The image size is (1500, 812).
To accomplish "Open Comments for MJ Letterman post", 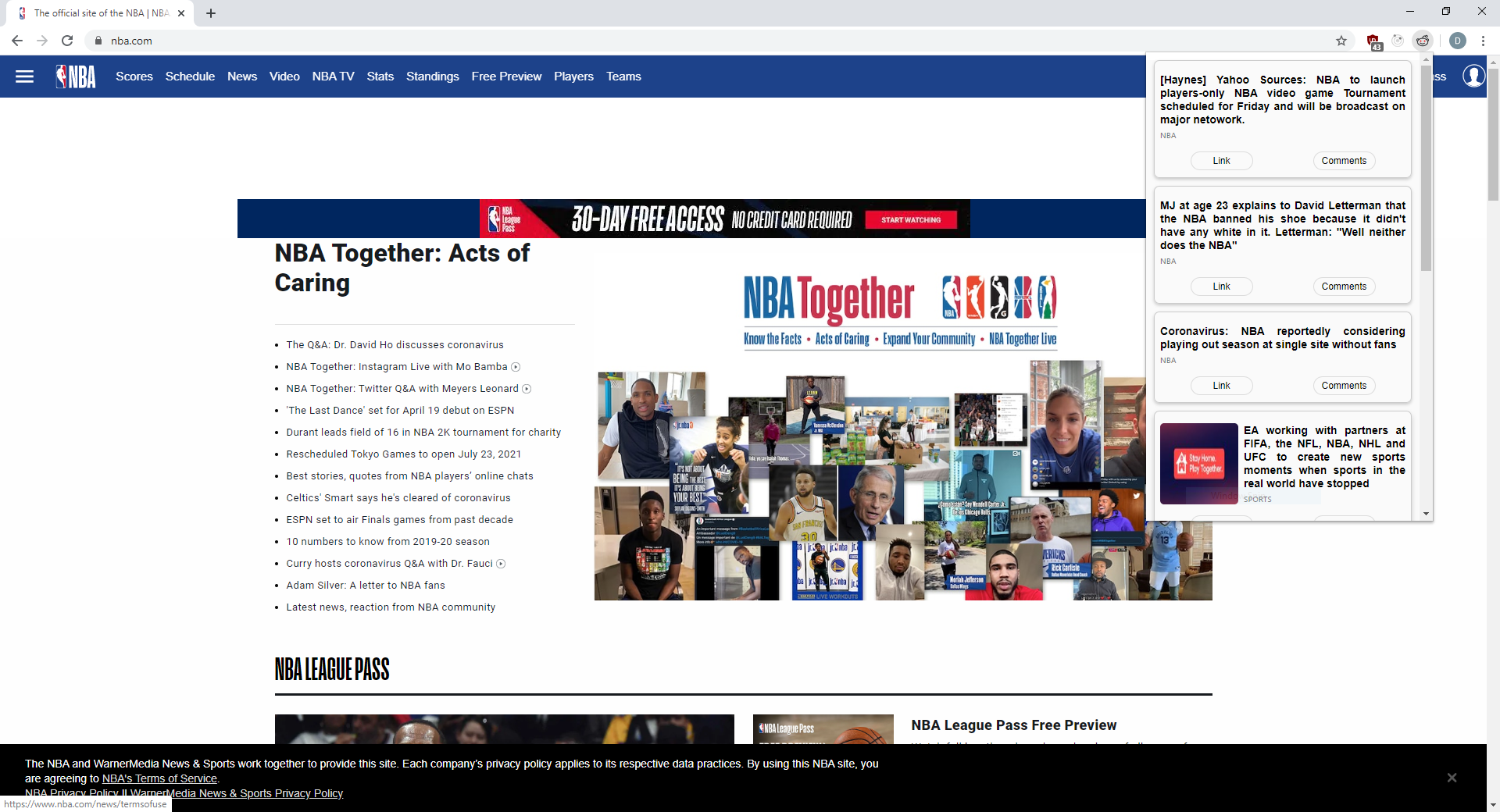I will click(1344, 287).
